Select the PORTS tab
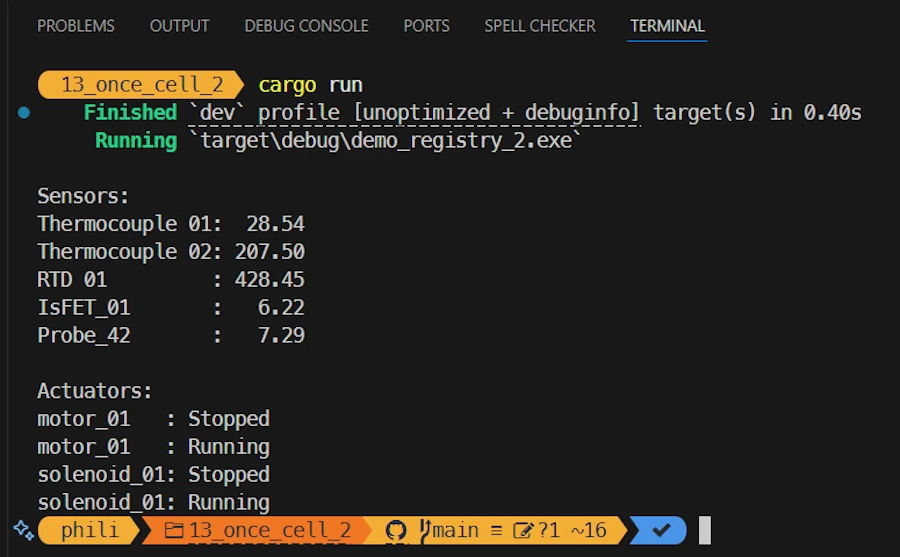 tap(426, 26)
